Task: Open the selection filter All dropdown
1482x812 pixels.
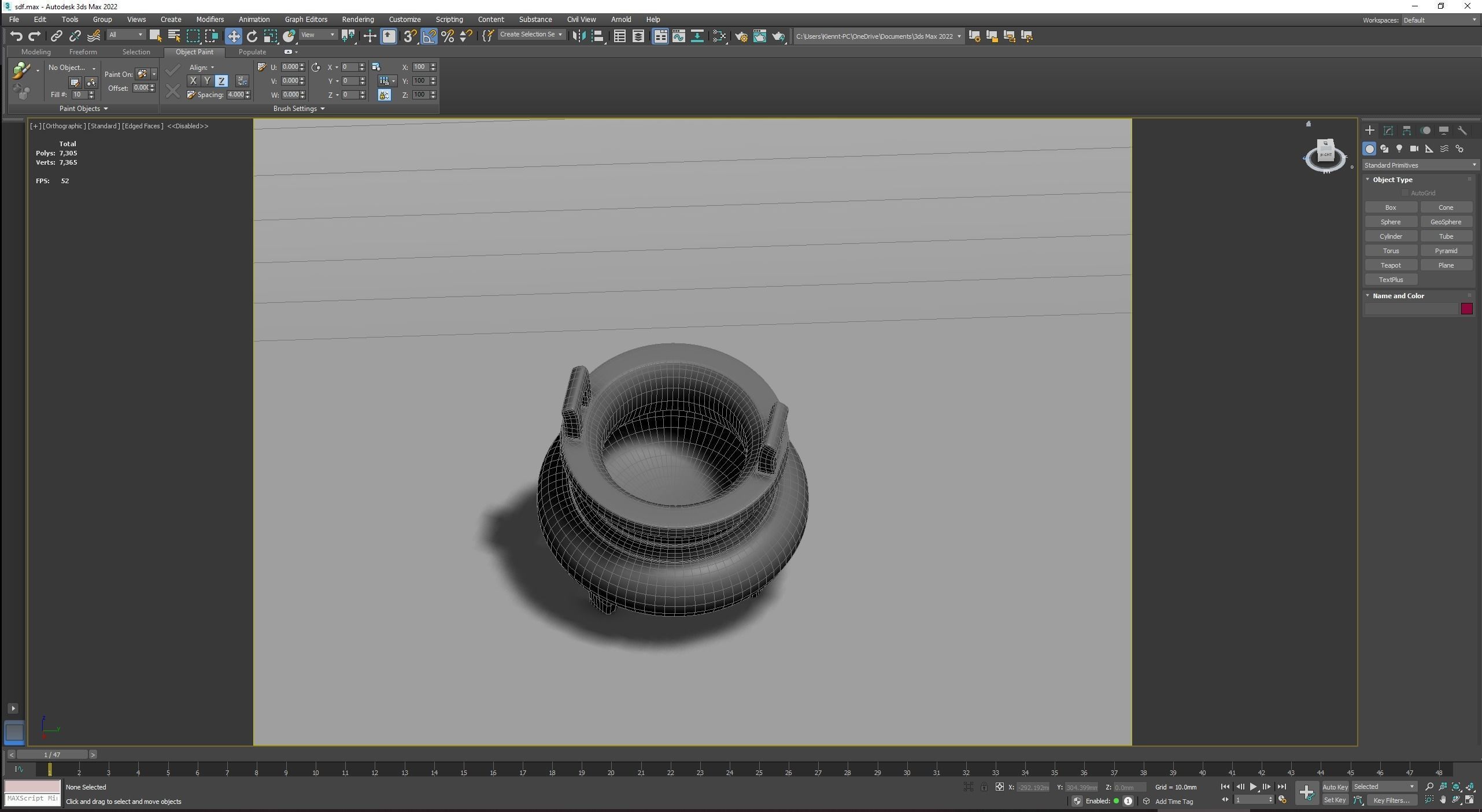Action: 125,35
